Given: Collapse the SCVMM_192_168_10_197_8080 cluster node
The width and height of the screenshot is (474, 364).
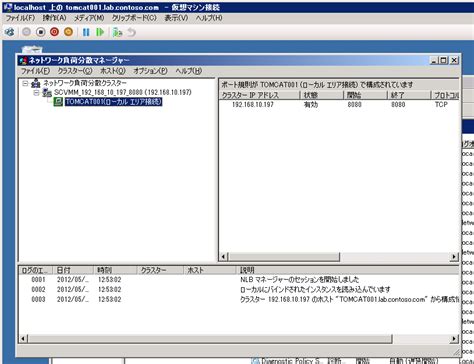Looking at the screenshot, I should pyautogui.click(x=36, y=92).
